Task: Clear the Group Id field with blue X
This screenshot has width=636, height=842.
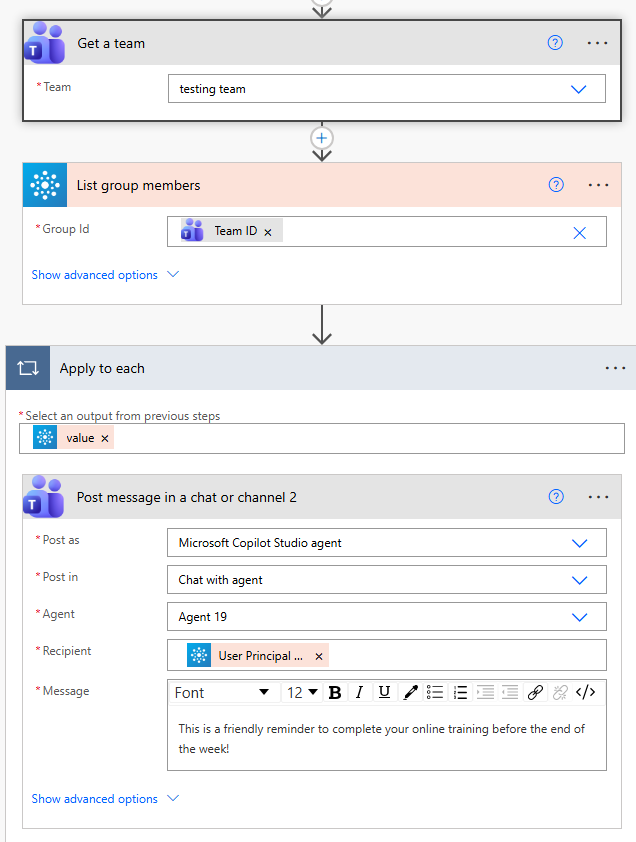Action: click(579, 233)
